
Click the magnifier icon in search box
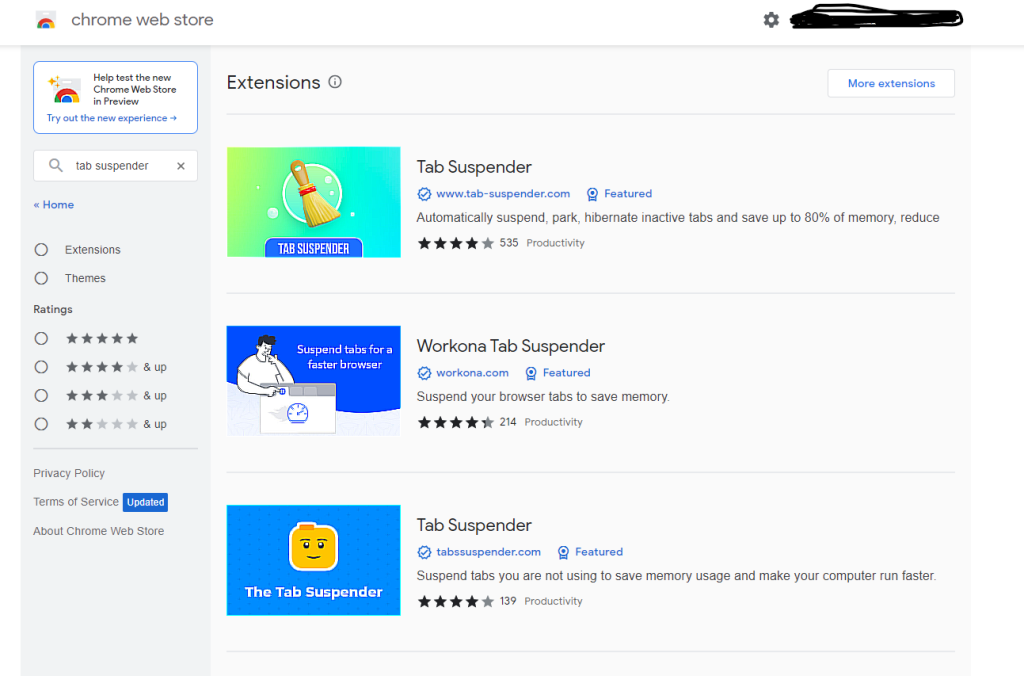56,165
